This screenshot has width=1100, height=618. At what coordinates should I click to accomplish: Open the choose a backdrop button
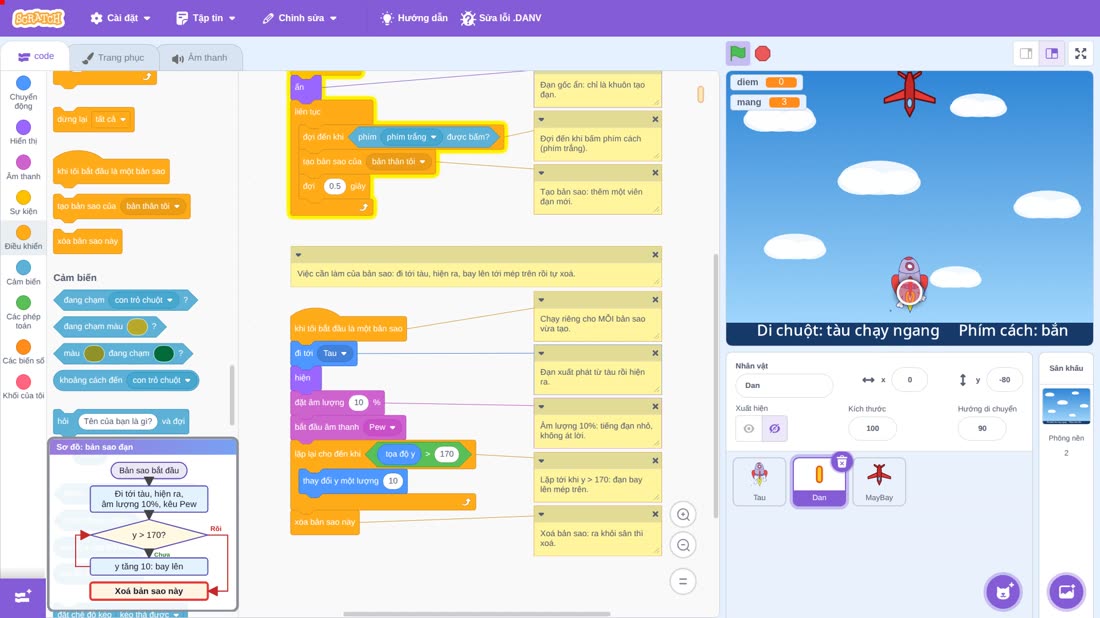point(1066,591)
